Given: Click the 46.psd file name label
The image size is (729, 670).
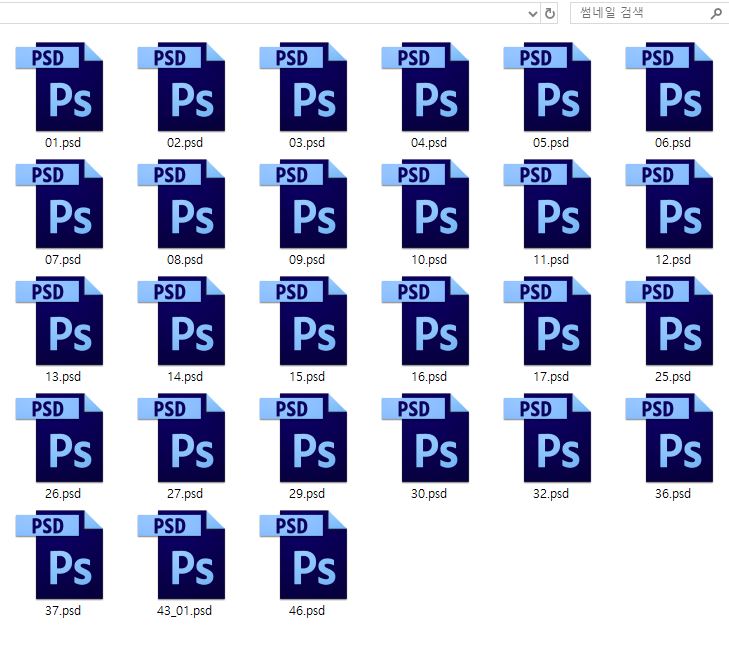Looking at the screenshot, I should [x=307, y=610].
